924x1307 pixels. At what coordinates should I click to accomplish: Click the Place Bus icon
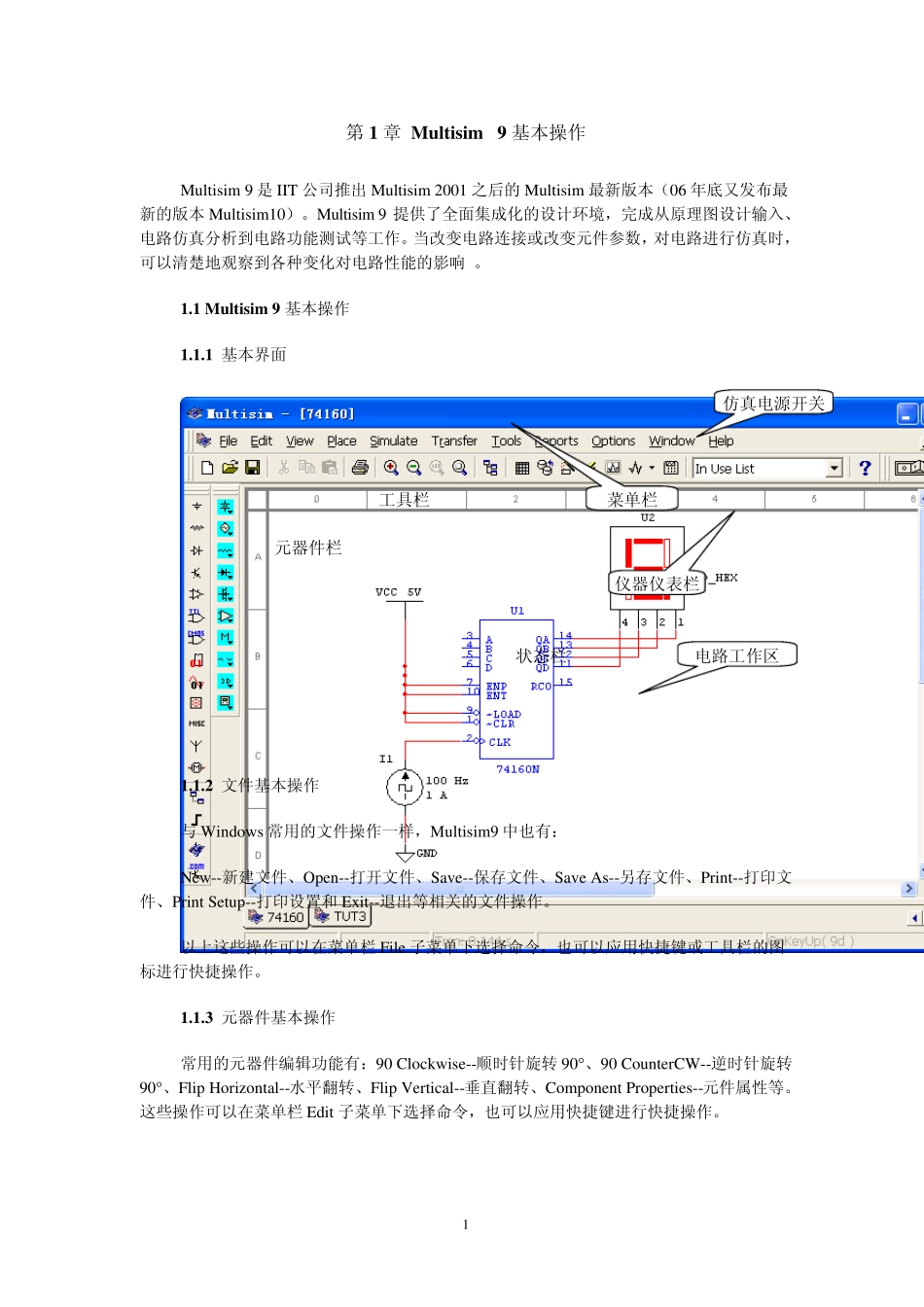tap(196, 821)
